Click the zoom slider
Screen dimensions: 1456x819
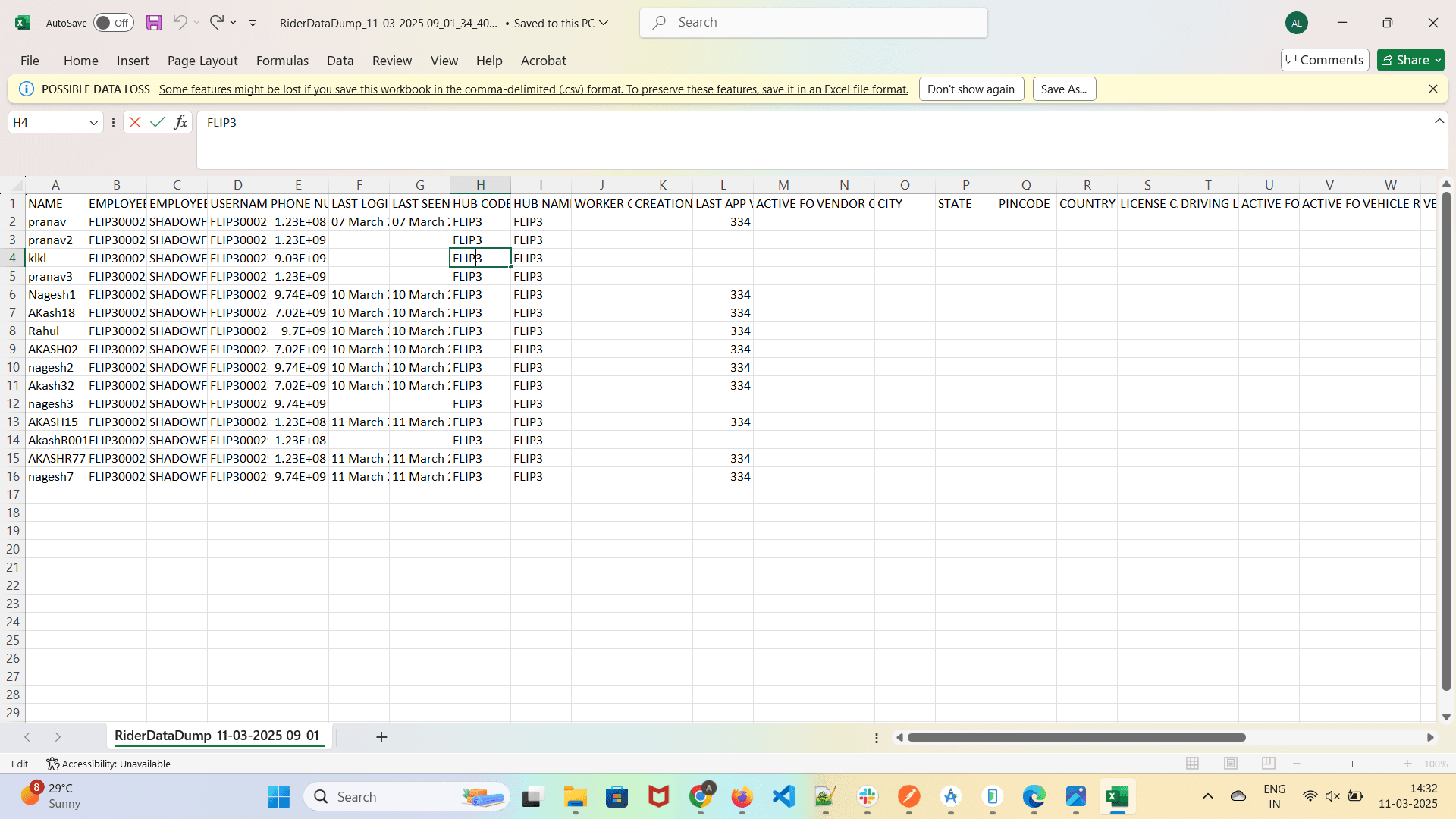click(1352, 764)
